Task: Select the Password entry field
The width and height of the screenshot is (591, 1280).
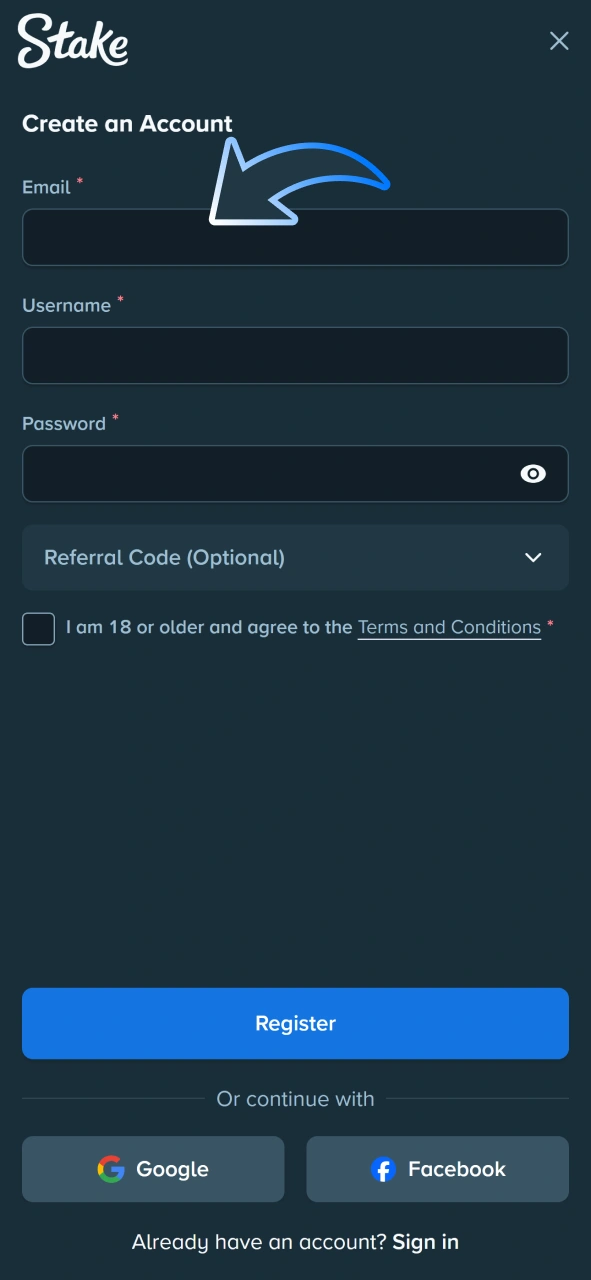Action: (270, 474)
